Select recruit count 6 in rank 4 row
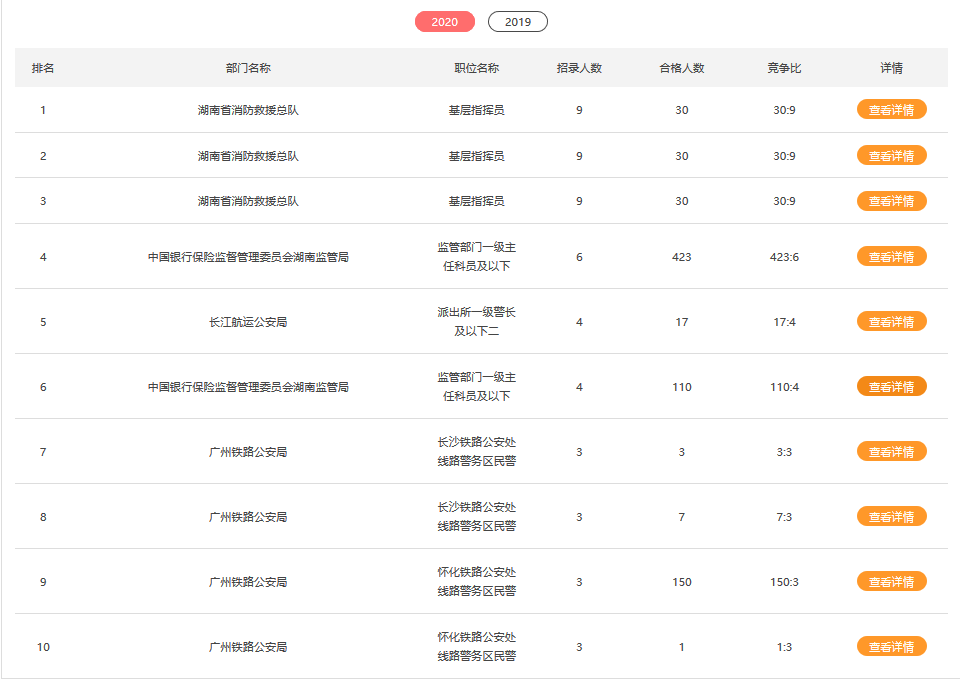 tap(579, 257)
